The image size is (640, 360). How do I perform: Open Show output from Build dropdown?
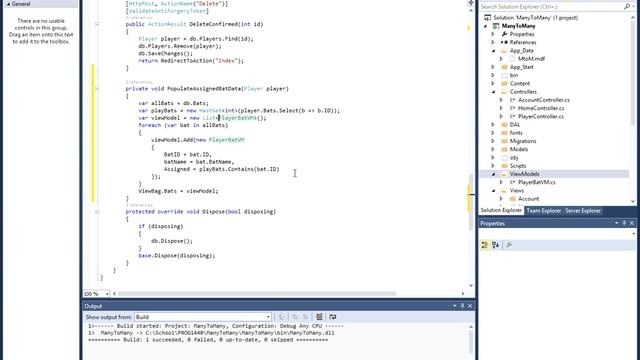coord(268,317)
